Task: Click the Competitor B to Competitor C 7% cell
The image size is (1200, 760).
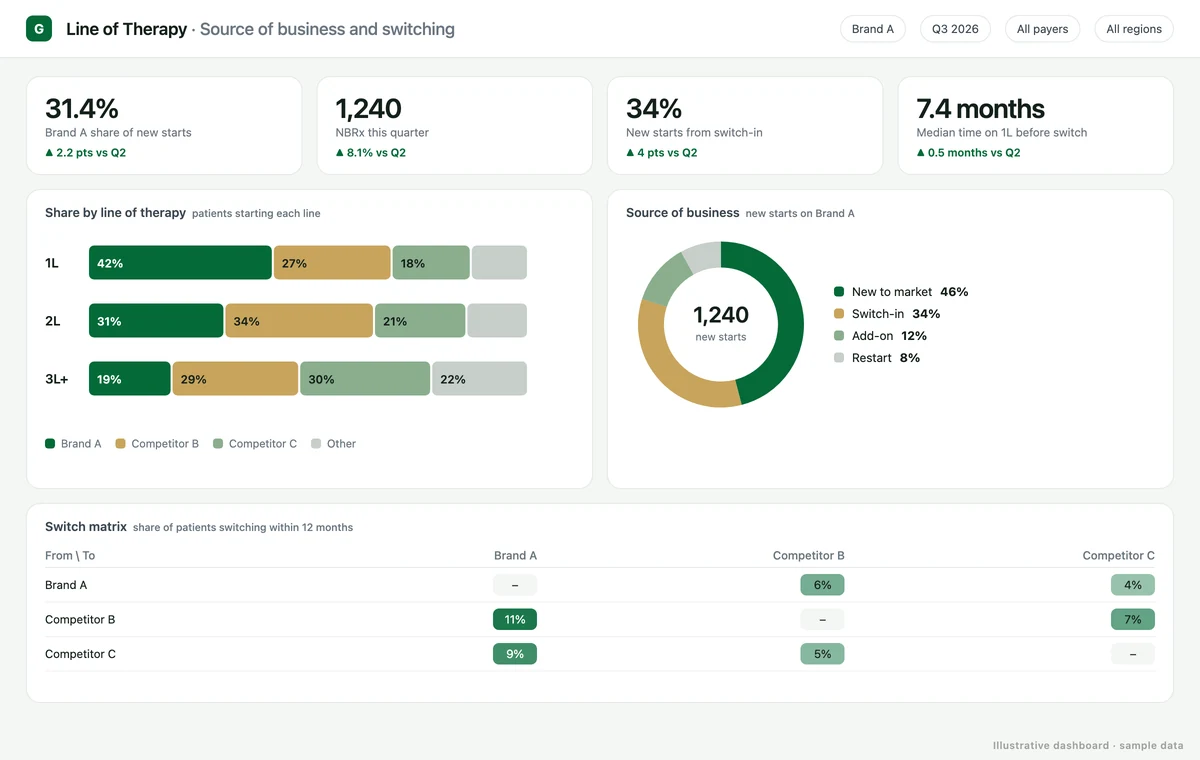Action: [x=1133, y=620]
